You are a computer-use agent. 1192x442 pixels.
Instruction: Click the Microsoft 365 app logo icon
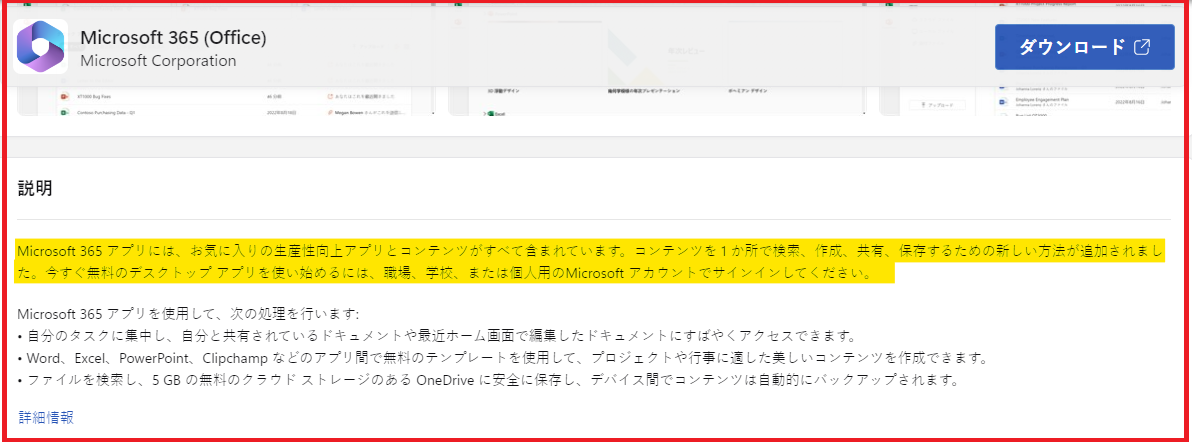point(40,46)
